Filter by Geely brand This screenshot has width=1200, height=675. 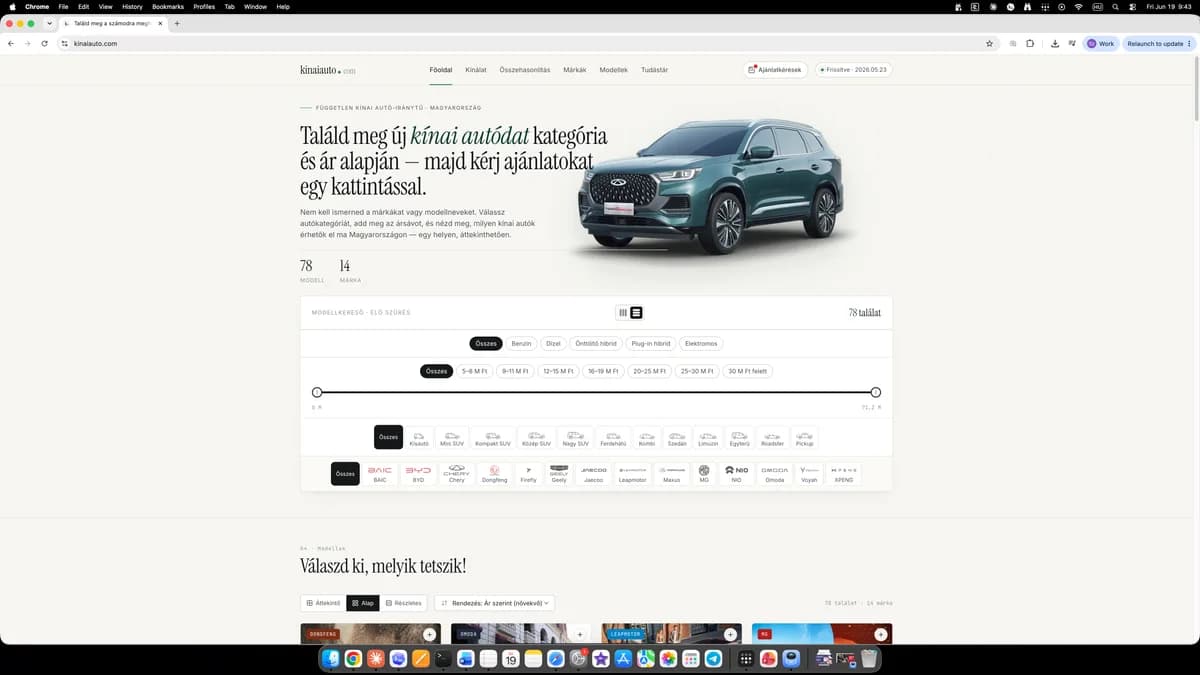click(559, 474)
